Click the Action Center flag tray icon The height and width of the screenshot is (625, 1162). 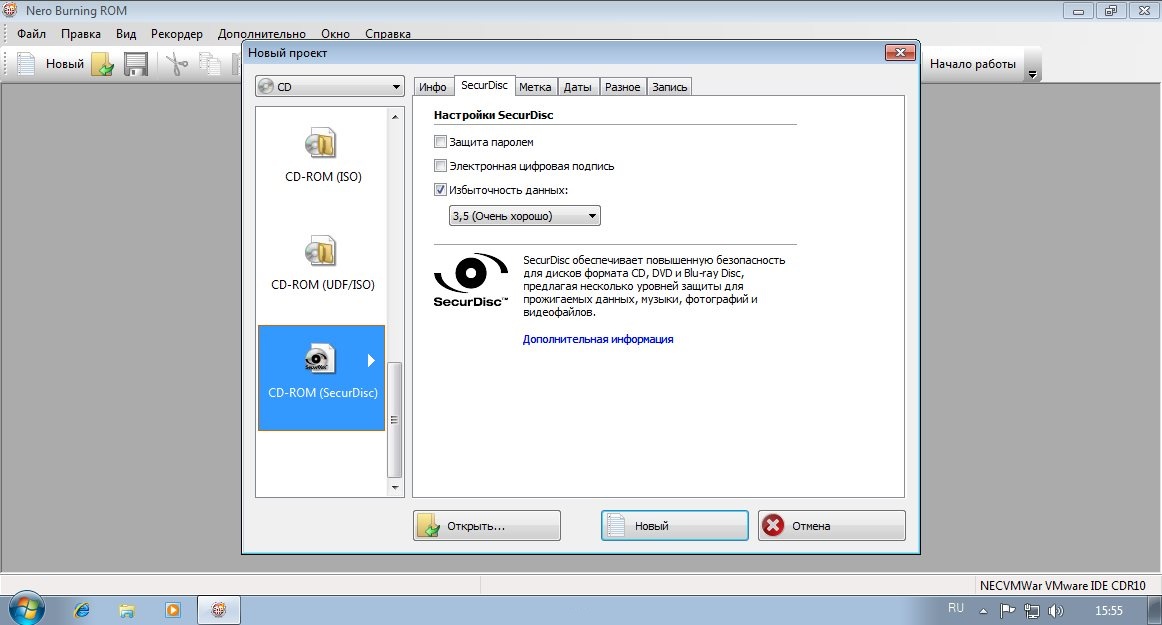[1007, 611]
